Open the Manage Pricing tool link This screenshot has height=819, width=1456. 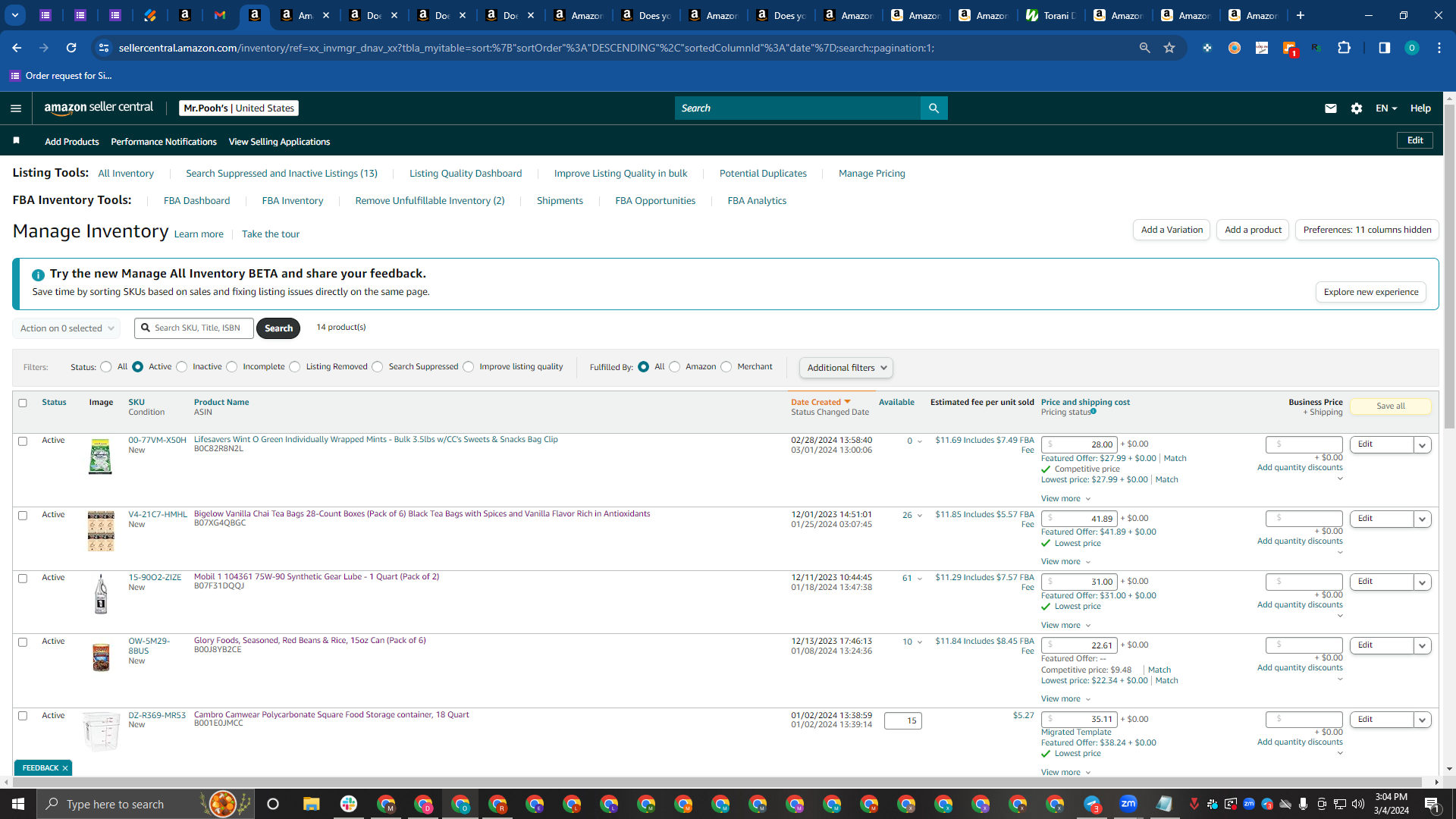[x=872, y=174]
